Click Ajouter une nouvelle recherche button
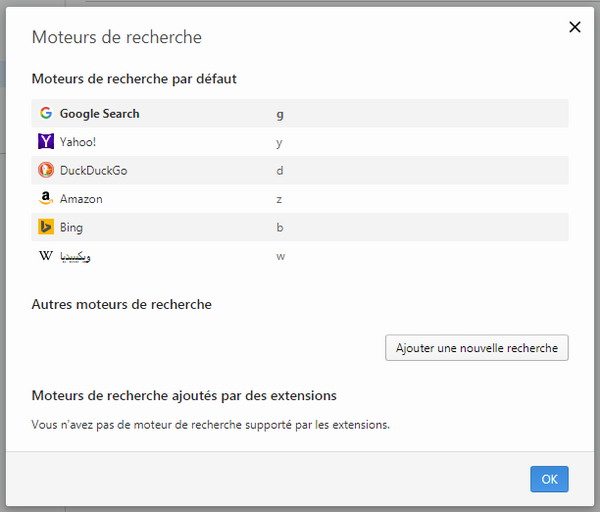 [477, 348]
